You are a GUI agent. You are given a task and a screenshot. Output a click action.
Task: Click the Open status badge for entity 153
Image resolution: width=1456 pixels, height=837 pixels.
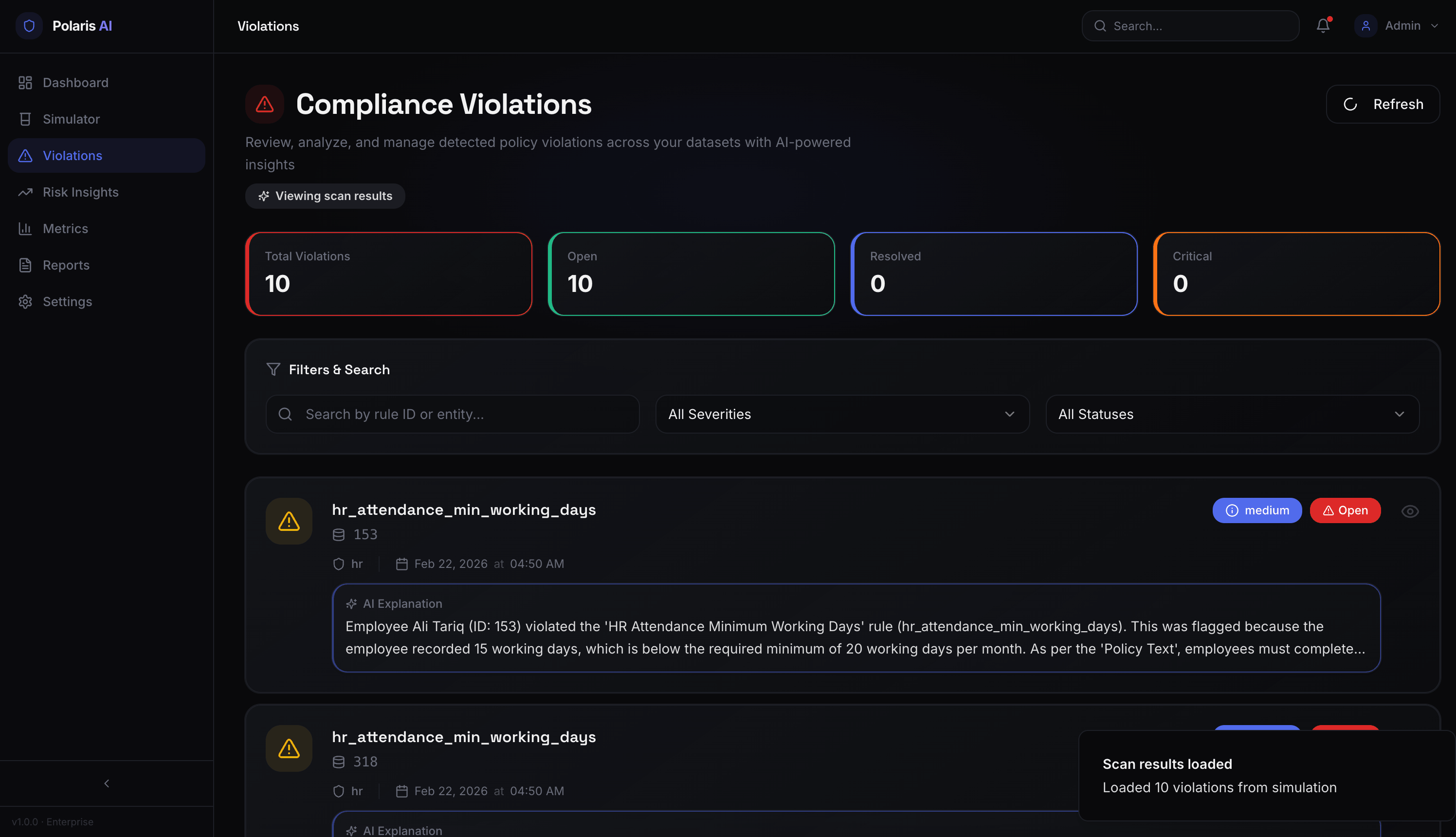[1345, 510]
